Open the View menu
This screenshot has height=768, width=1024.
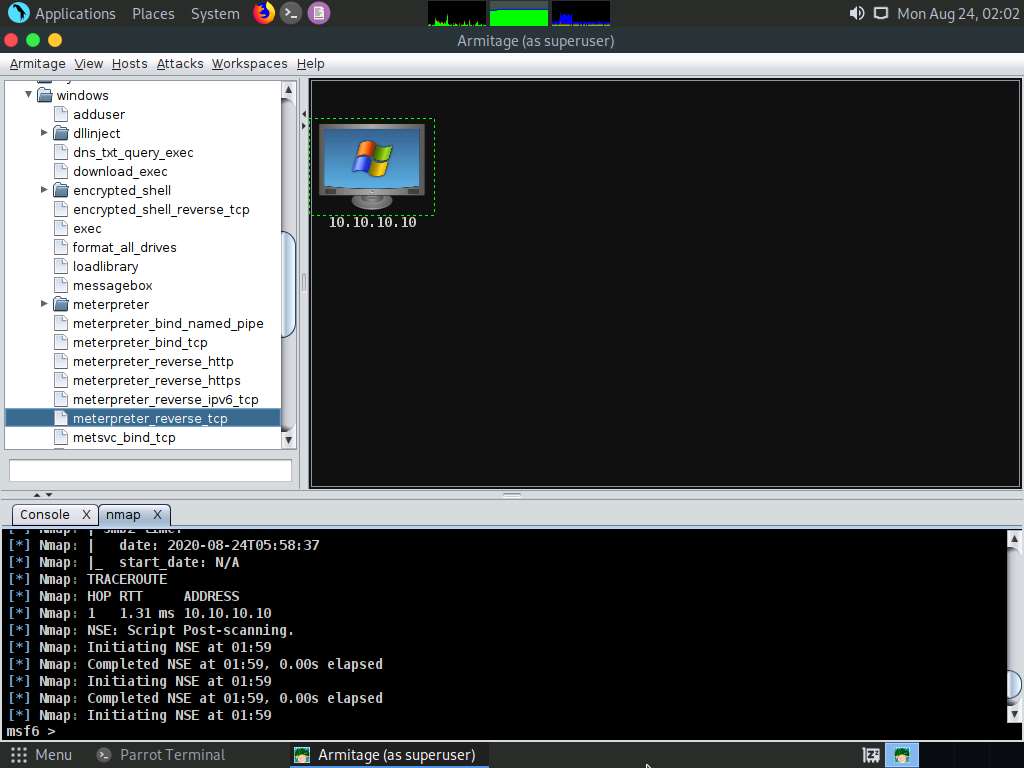[88, 63]
